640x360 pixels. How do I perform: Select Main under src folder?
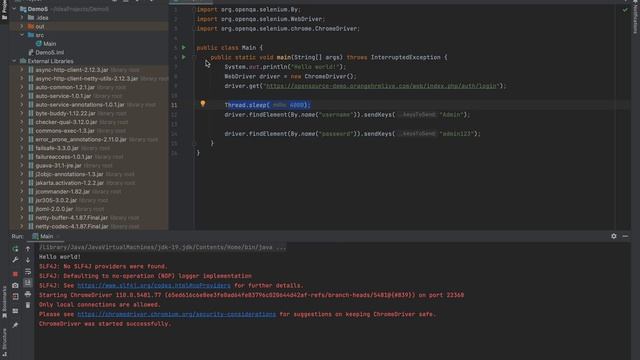click(50, 44)
